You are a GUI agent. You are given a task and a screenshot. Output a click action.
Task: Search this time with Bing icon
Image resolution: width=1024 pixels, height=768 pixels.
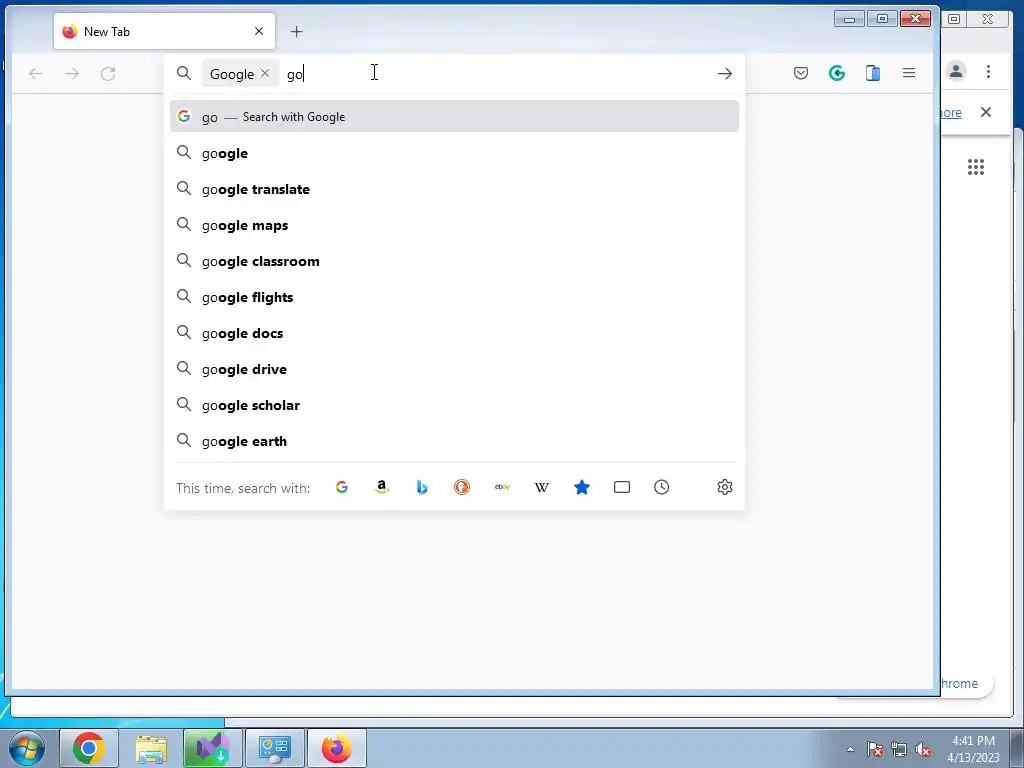tap(422, 487)
